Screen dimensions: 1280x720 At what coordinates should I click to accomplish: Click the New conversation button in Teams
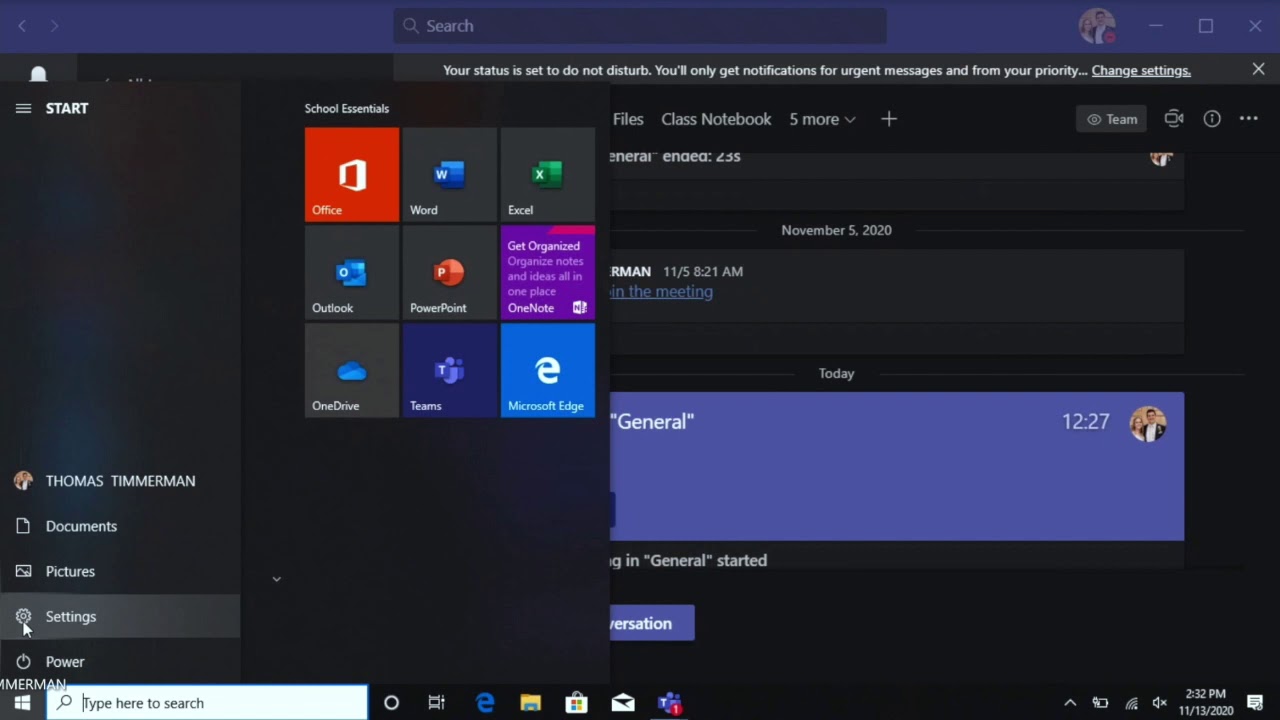[x=652, y=623]
